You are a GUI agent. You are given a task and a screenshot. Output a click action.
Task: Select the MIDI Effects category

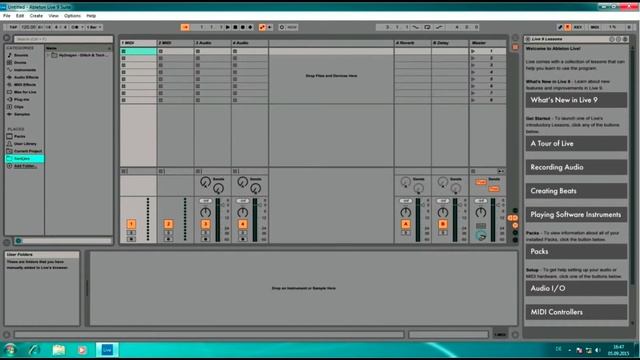pyautogui.click(x=25, y=84)
